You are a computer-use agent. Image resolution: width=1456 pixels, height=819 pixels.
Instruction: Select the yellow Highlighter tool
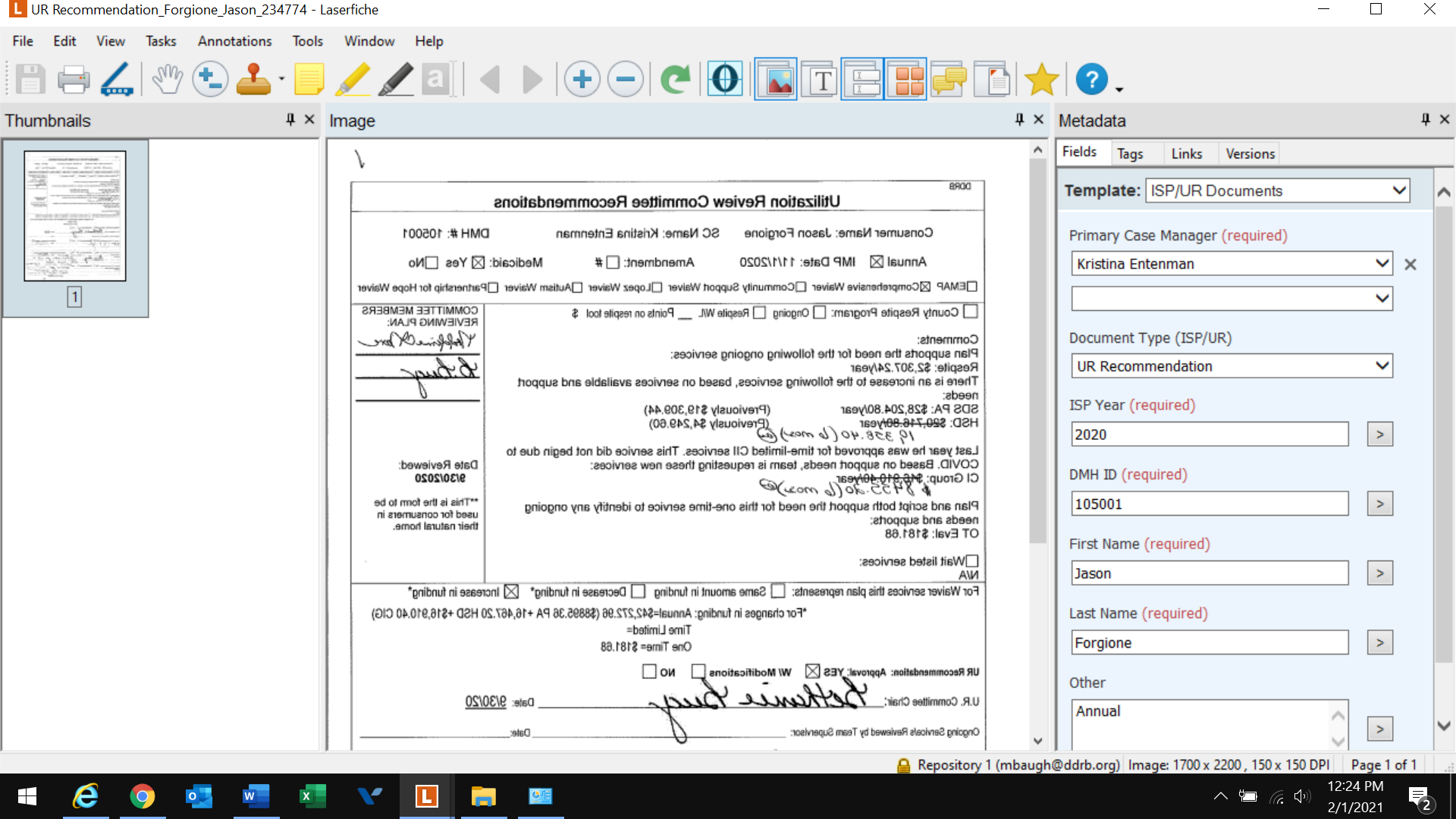click(352, 79)
